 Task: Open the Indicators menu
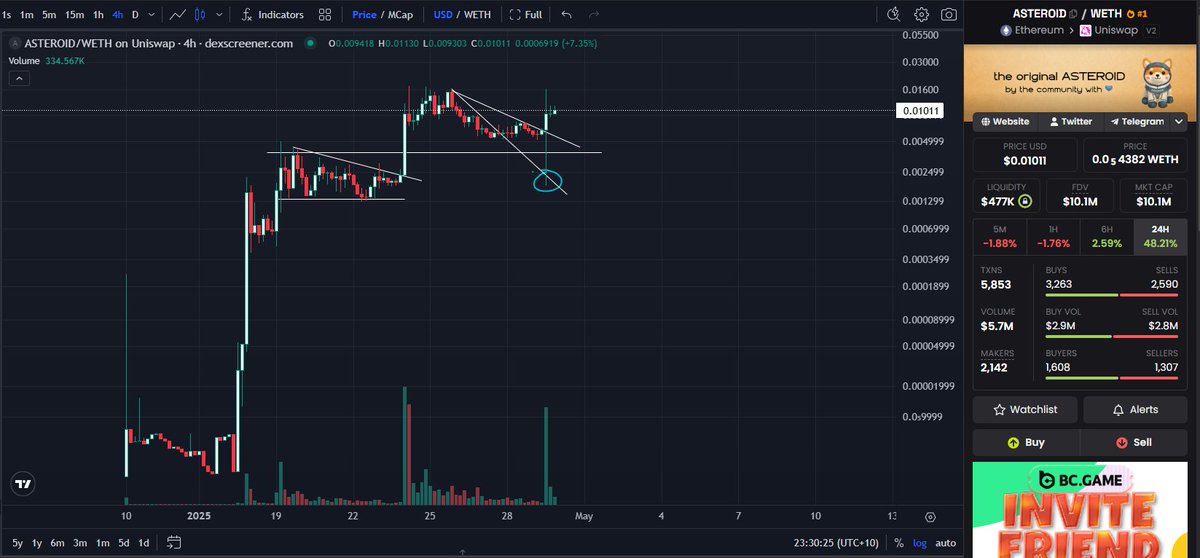(272, 15)
